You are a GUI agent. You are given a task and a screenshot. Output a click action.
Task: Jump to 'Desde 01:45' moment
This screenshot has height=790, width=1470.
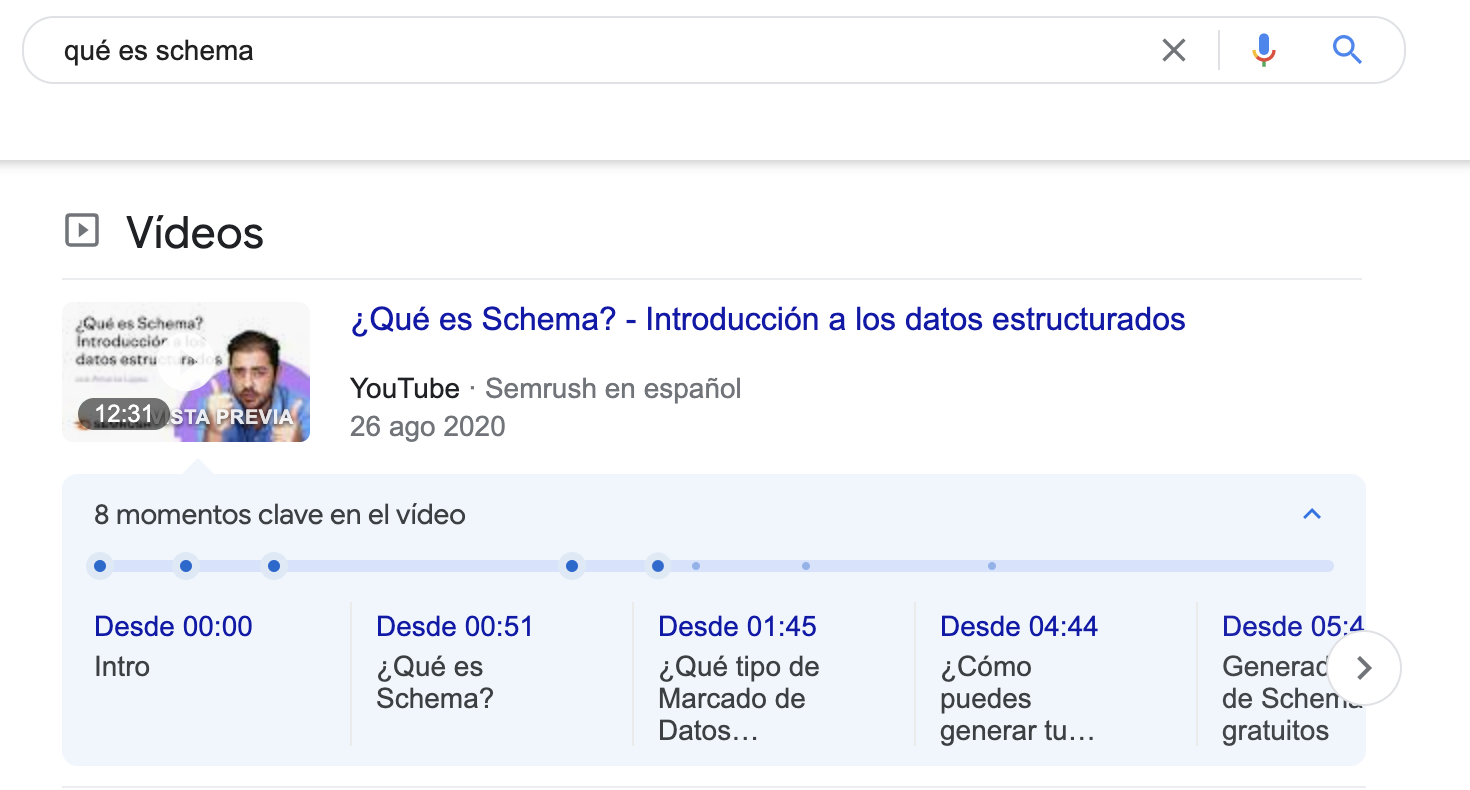(737, 627)
